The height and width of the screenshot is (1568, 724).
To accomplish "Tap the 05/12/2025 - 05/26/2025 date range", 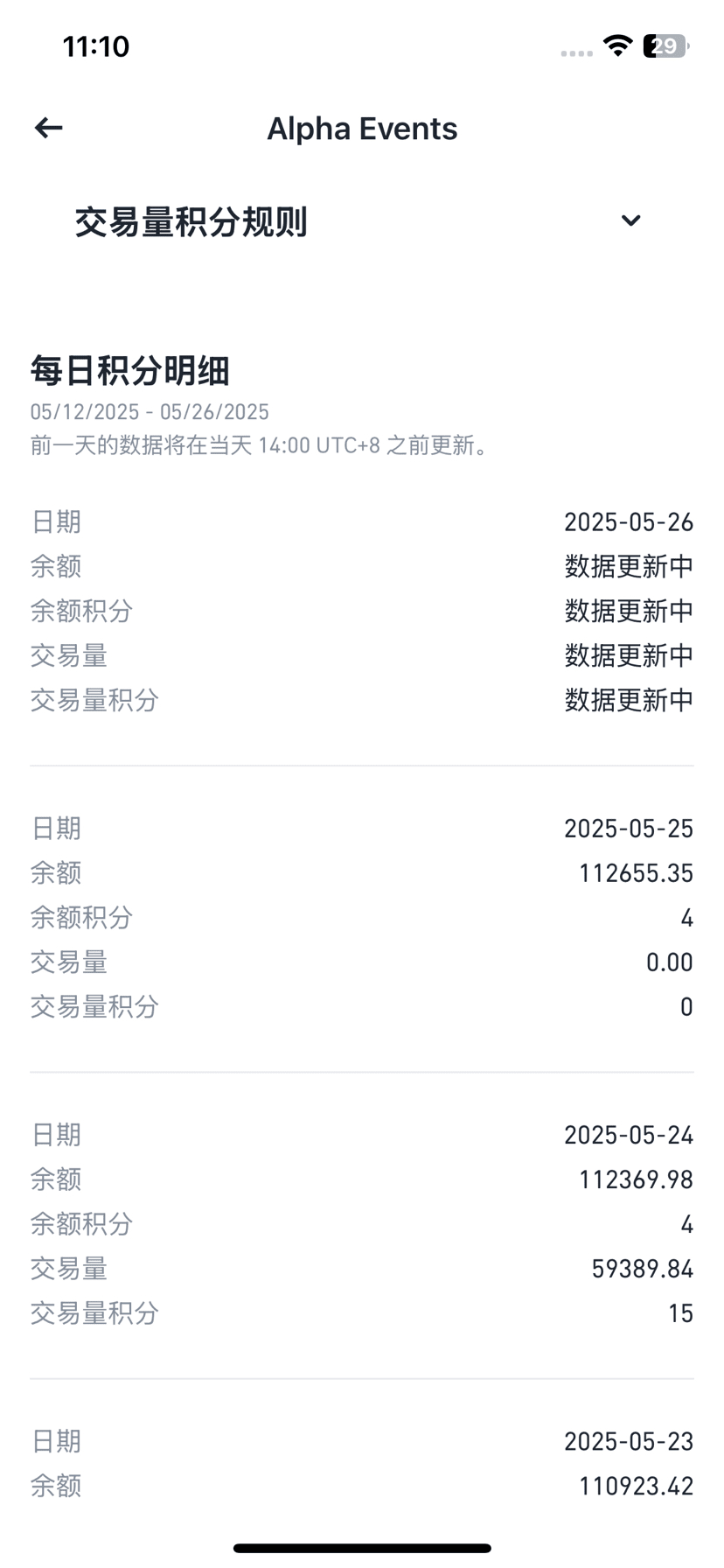I will 150,412.
